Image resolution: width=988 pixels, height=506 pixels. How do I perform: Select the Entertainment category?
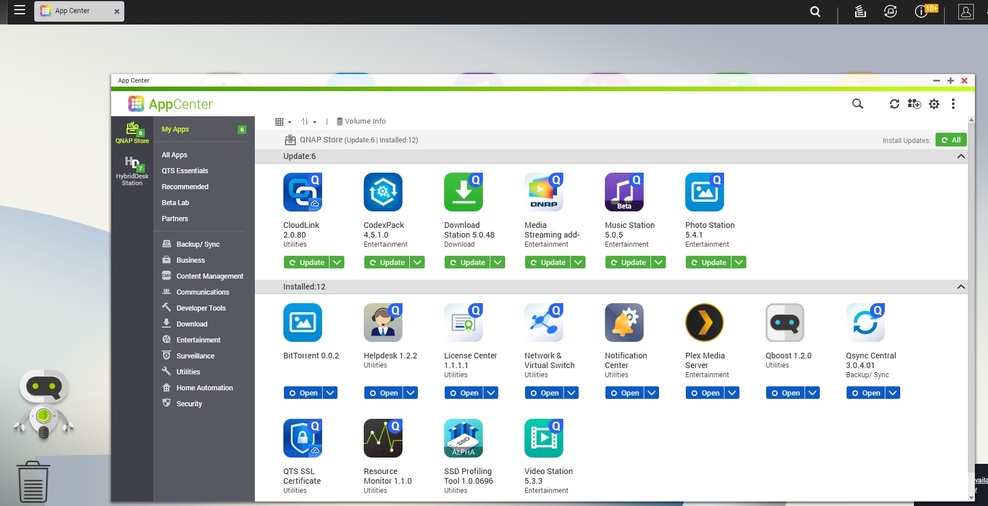[x=198, y=340]
